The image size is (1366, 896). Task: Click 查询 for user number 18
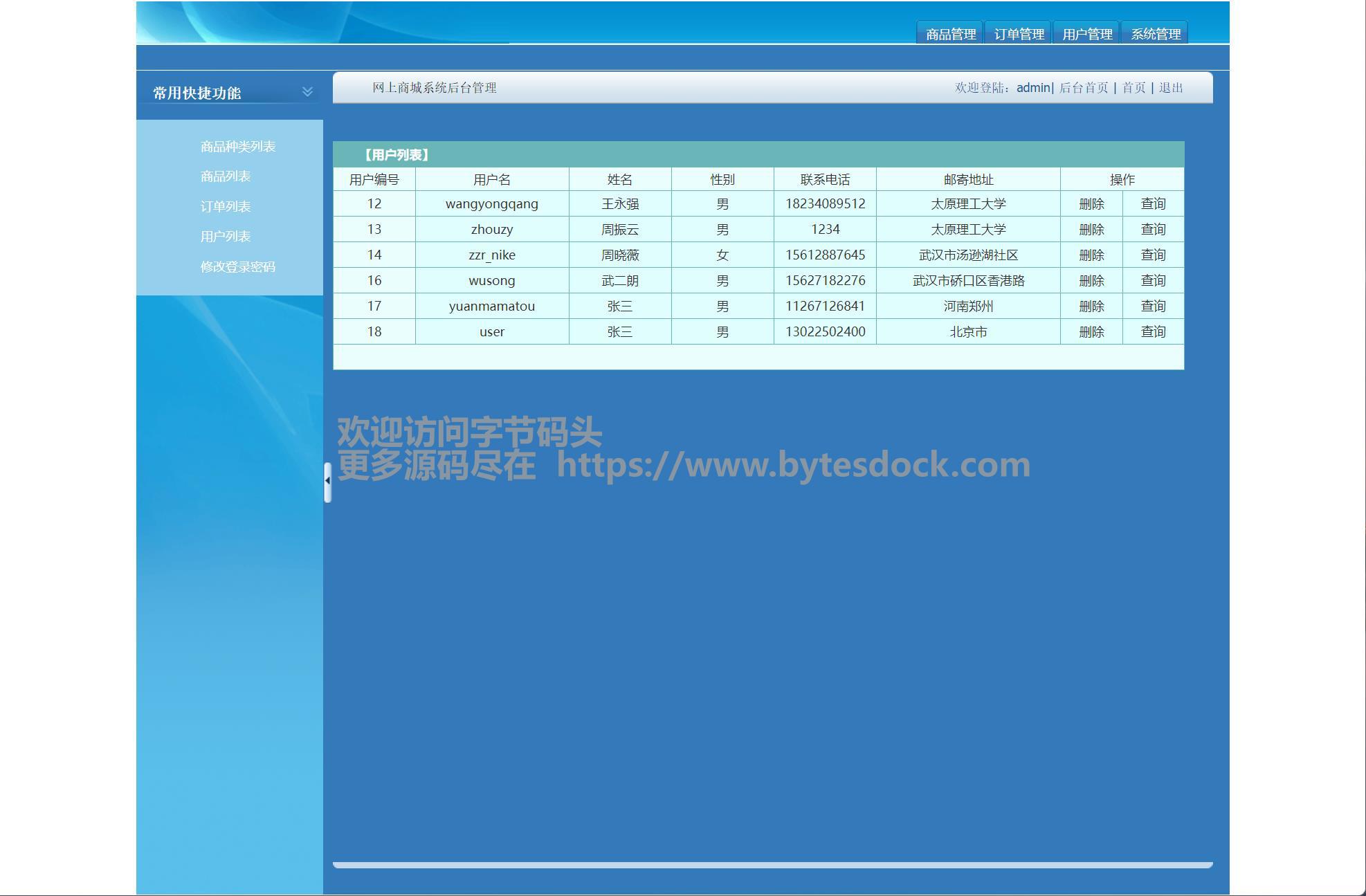point(1152,332)
